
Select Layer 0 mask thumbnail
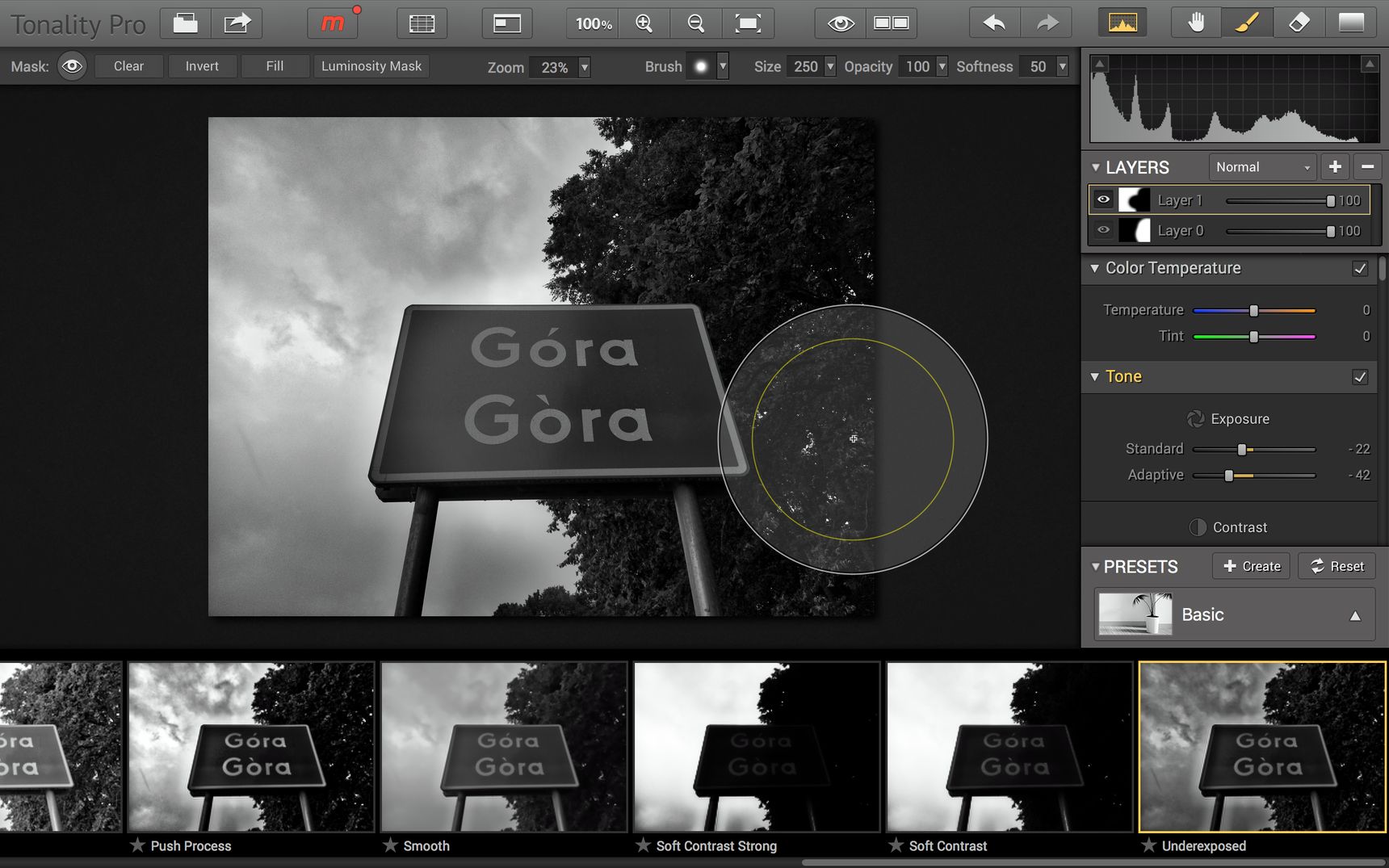pos(1134,230)
